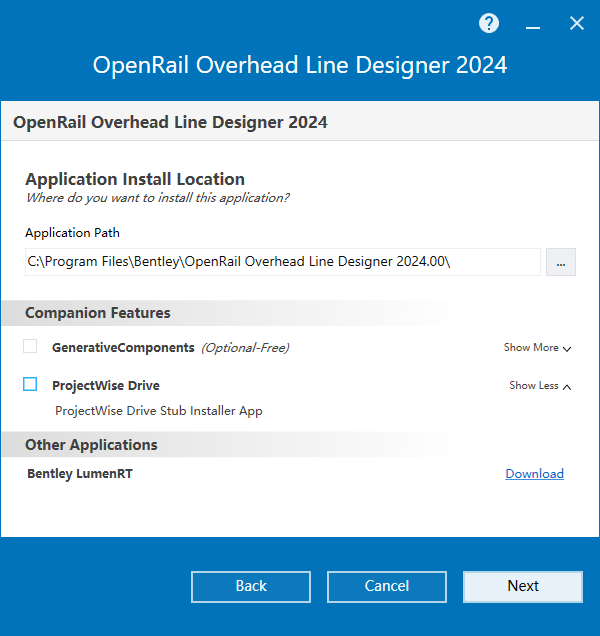Screen dimensions: 600x636
Task: Cancel the installation
Action: pyautogui.click(x=387, y=587)
